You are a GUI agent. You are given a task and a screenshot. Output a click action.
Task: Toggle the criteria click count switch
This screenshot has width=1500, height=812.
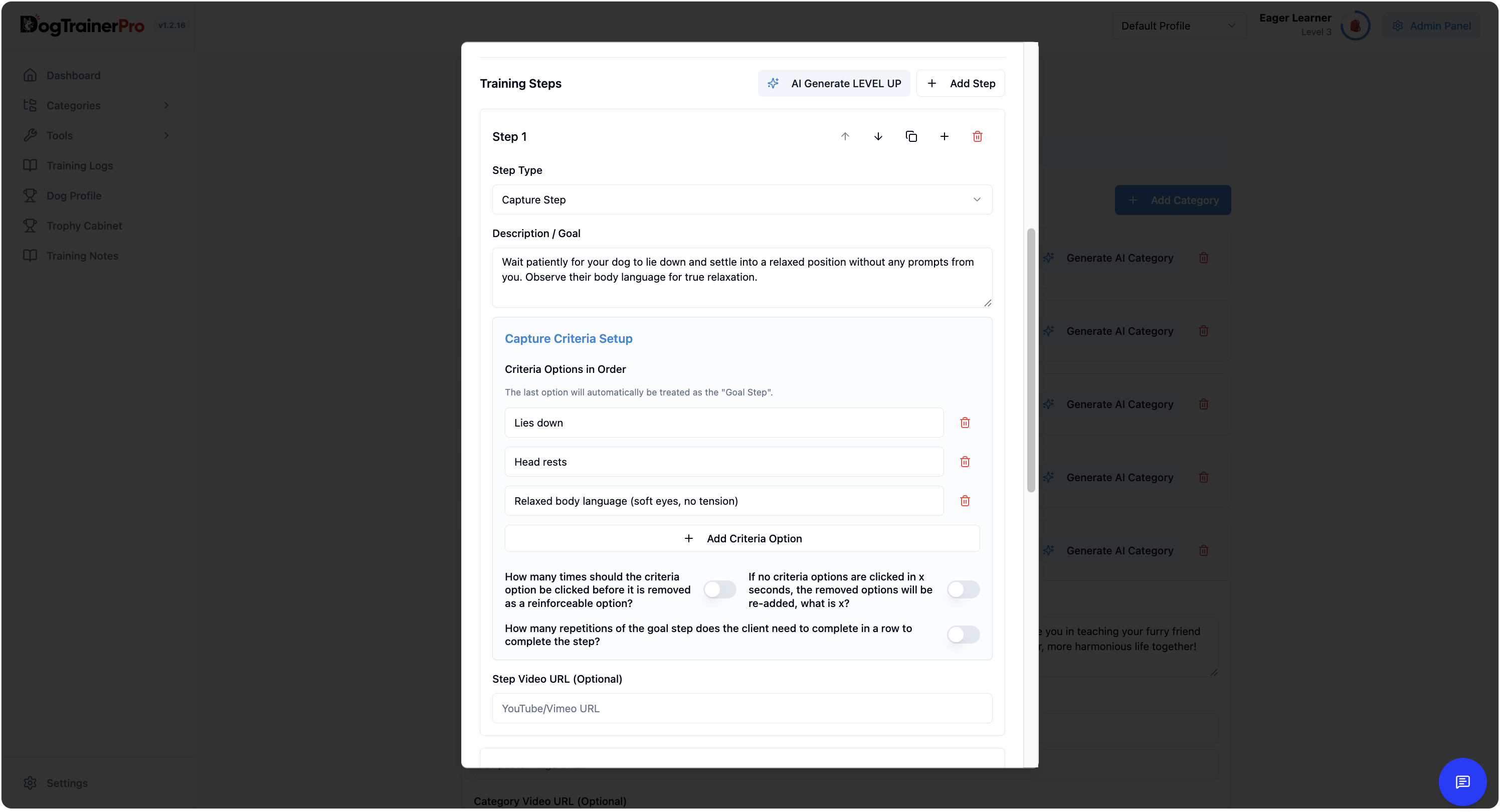pyautogui.click(x=720, y=589)
